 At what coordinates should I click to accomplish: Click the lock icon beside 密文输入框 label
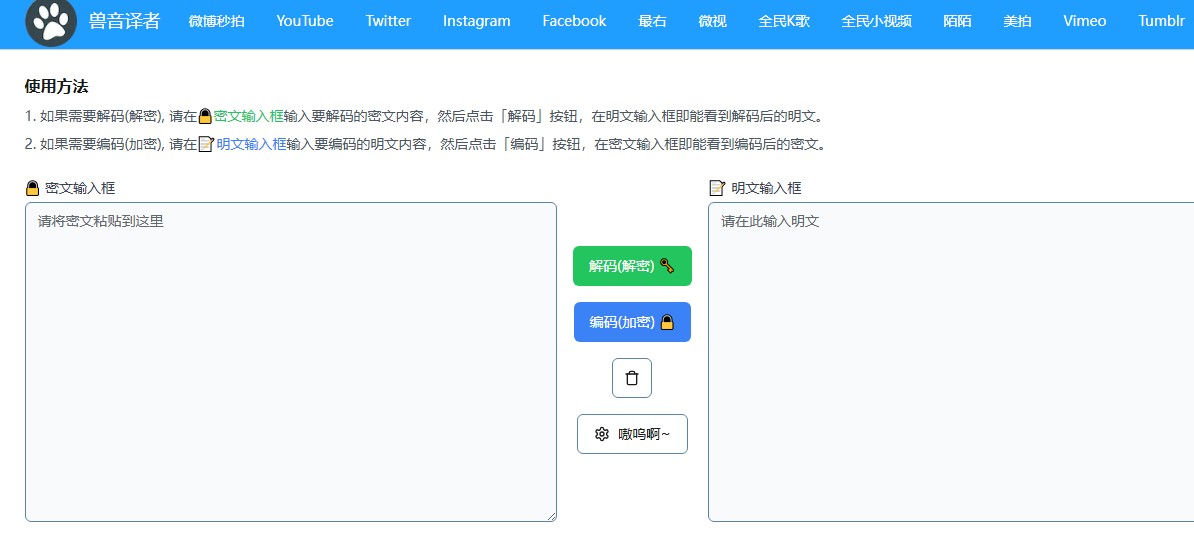coord(32,188)
